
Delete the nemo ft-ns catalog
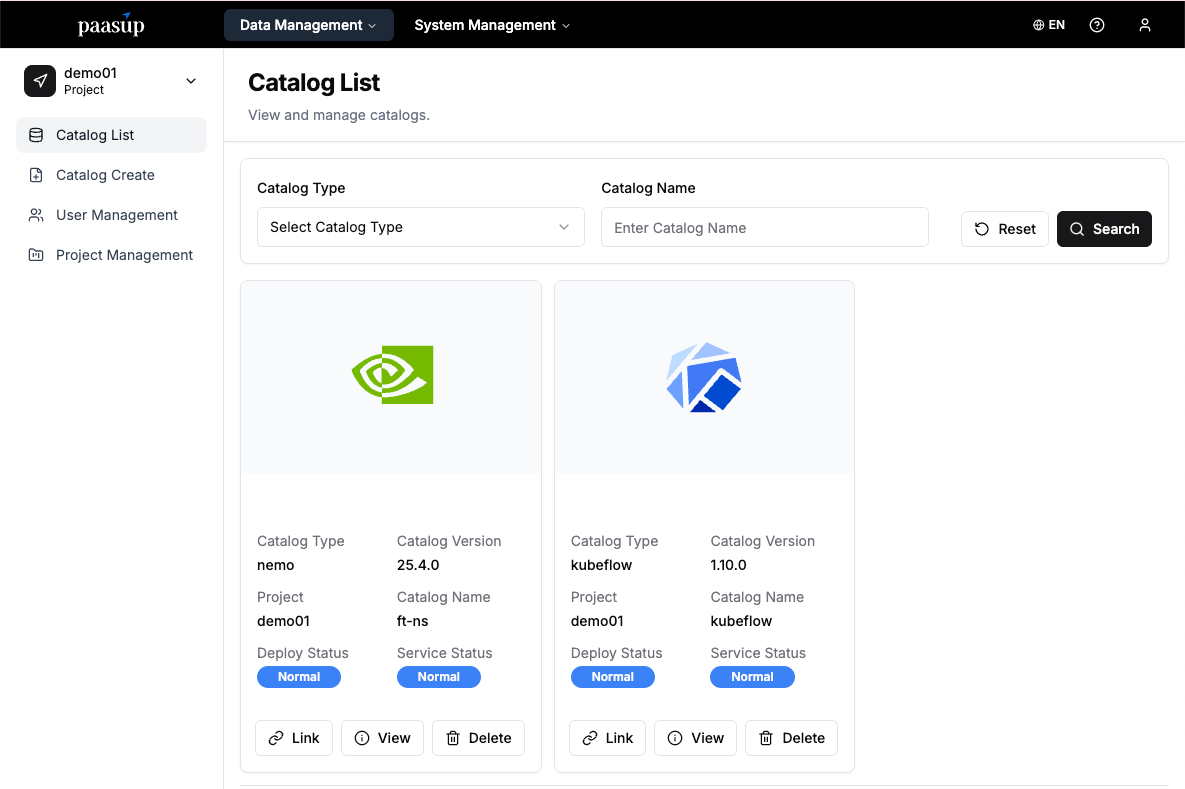[x=478, y=738]
